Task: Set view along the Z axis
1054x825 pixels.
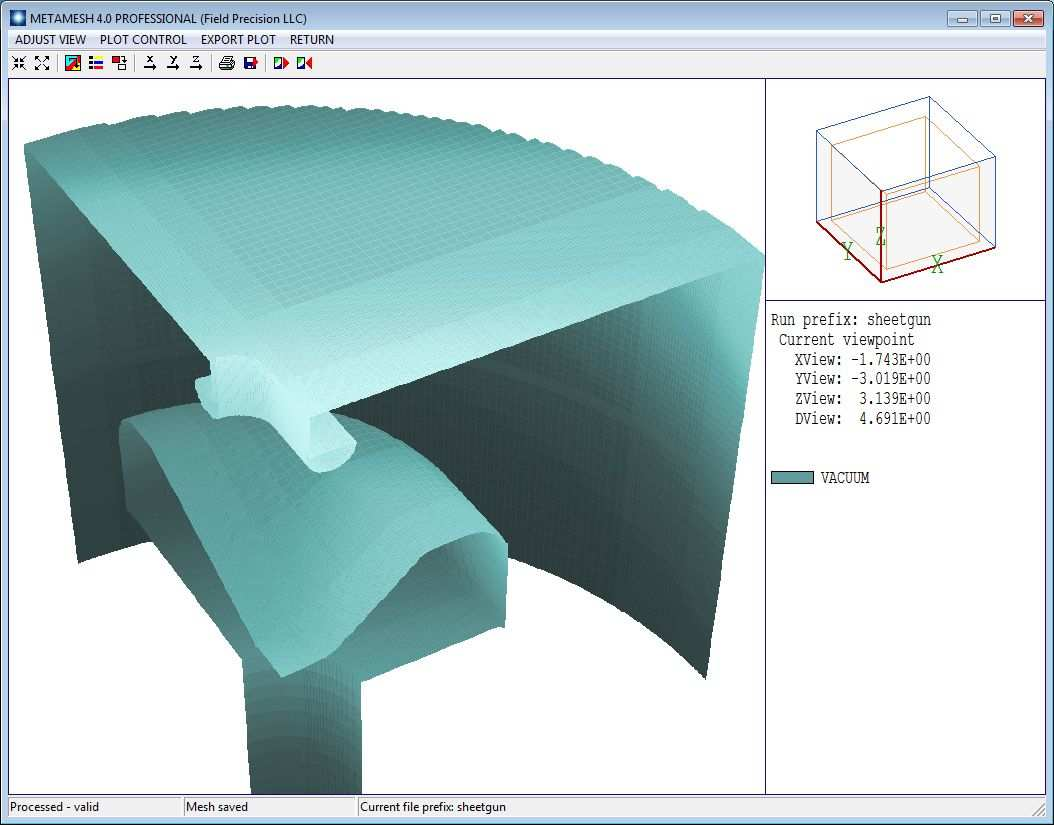Action: tap(196, 63)
